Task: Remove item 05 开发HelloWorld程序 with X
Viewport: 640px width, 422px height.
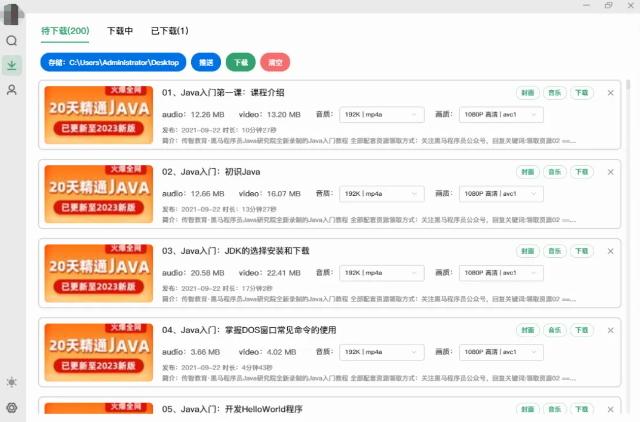Action: click(x=611, y=409)
